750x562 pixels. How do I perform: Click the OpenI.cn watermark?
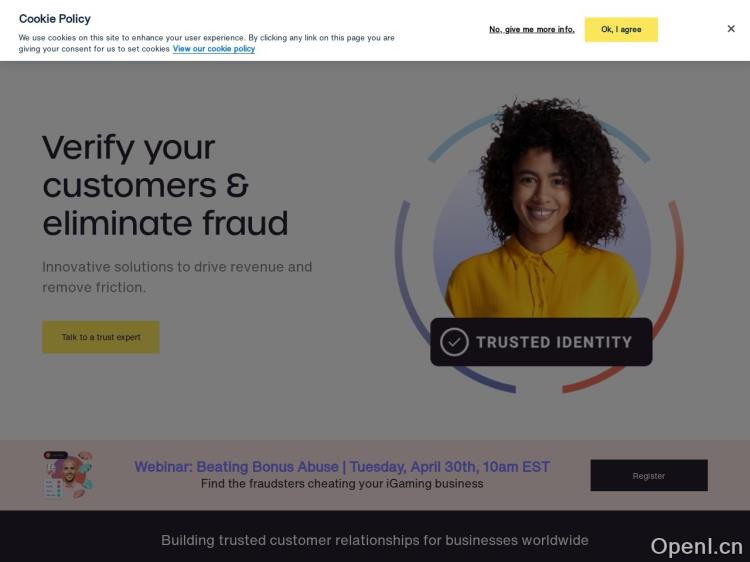[x=696, y=546]
